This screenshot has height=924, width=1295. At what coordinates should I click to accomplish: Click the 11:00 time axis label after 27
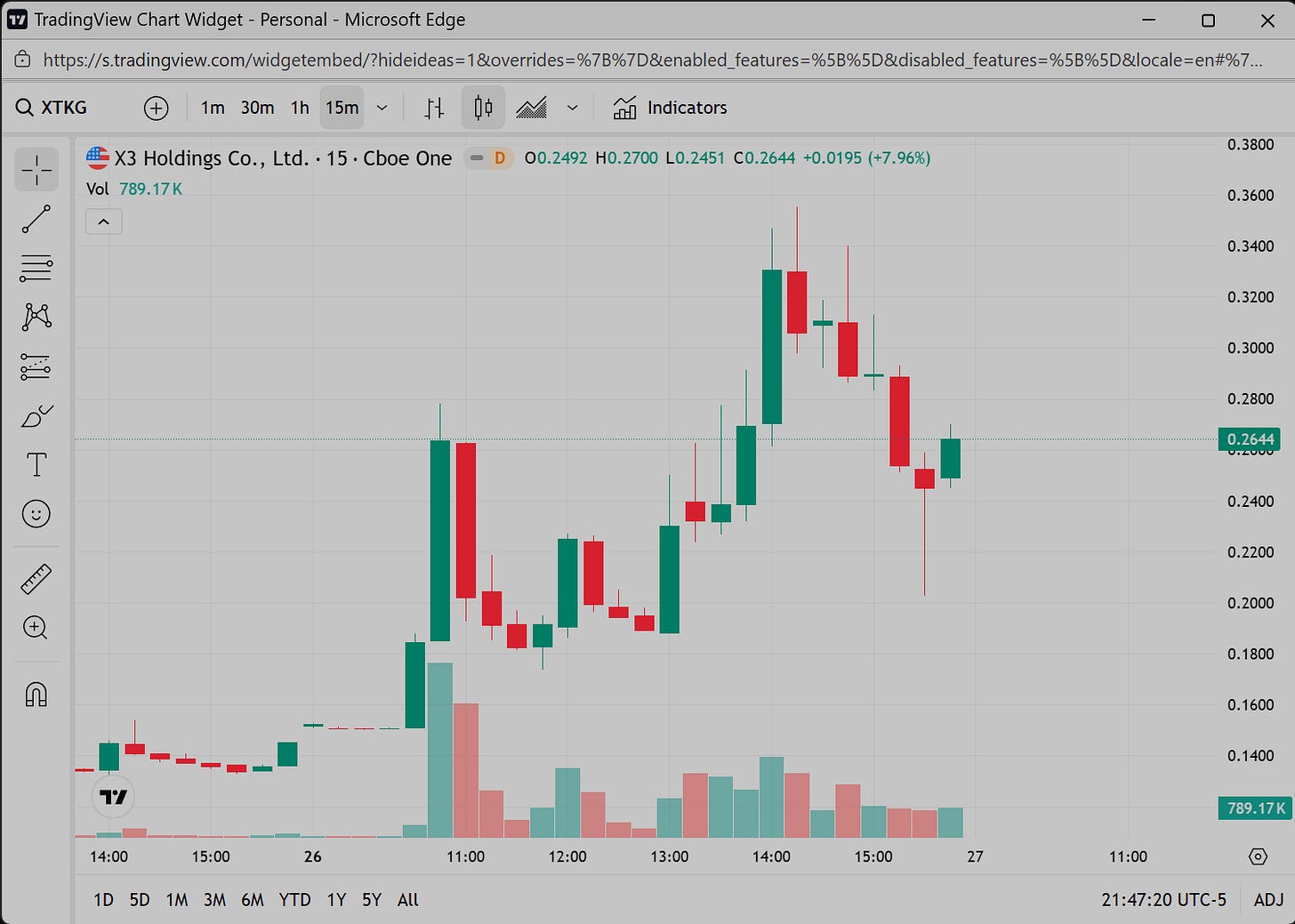pos(1128,856)
